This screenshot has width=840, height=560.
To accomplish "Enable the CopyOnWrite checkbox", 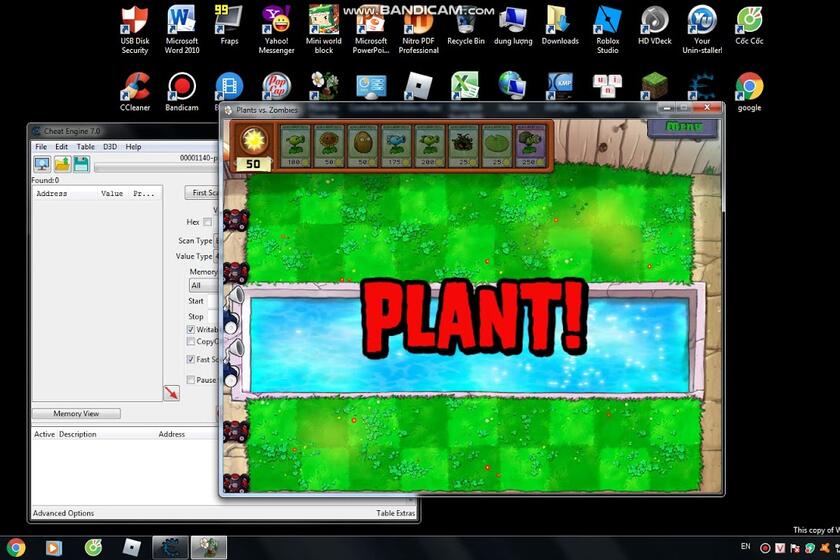I will coord(191,341).
